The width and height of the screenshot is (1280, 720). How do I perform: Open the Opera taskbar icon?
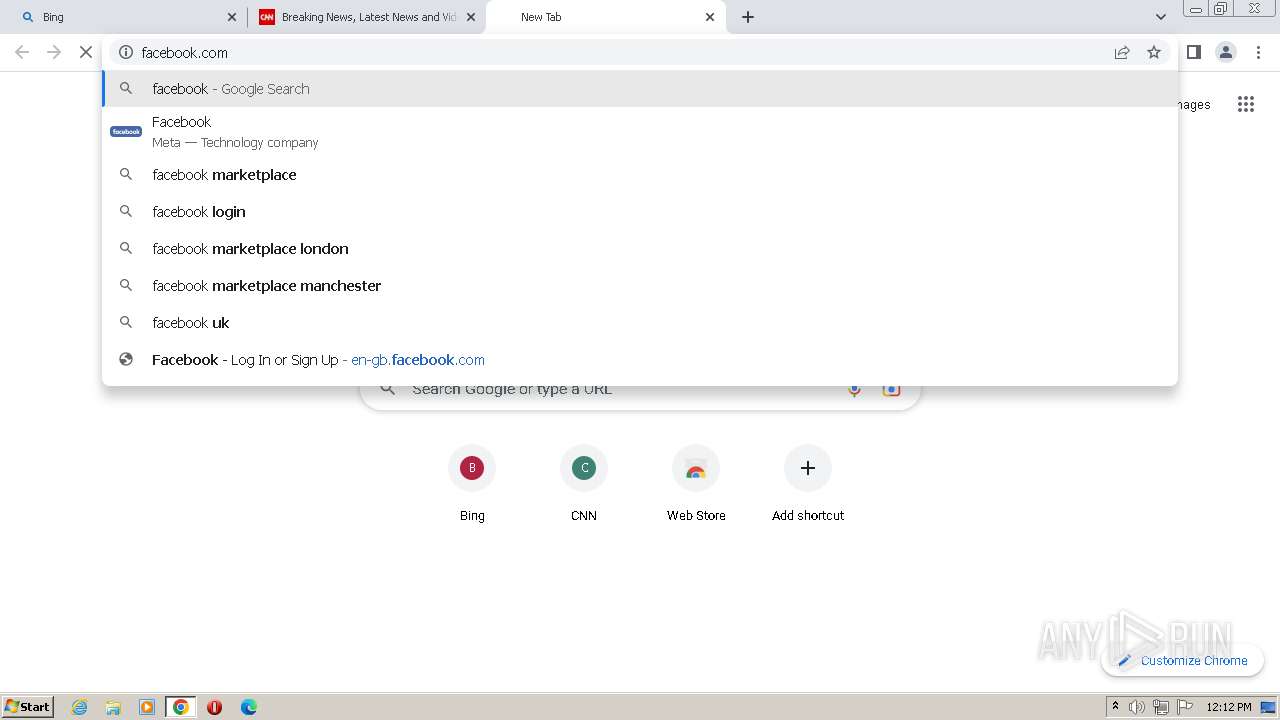point(214,707)
